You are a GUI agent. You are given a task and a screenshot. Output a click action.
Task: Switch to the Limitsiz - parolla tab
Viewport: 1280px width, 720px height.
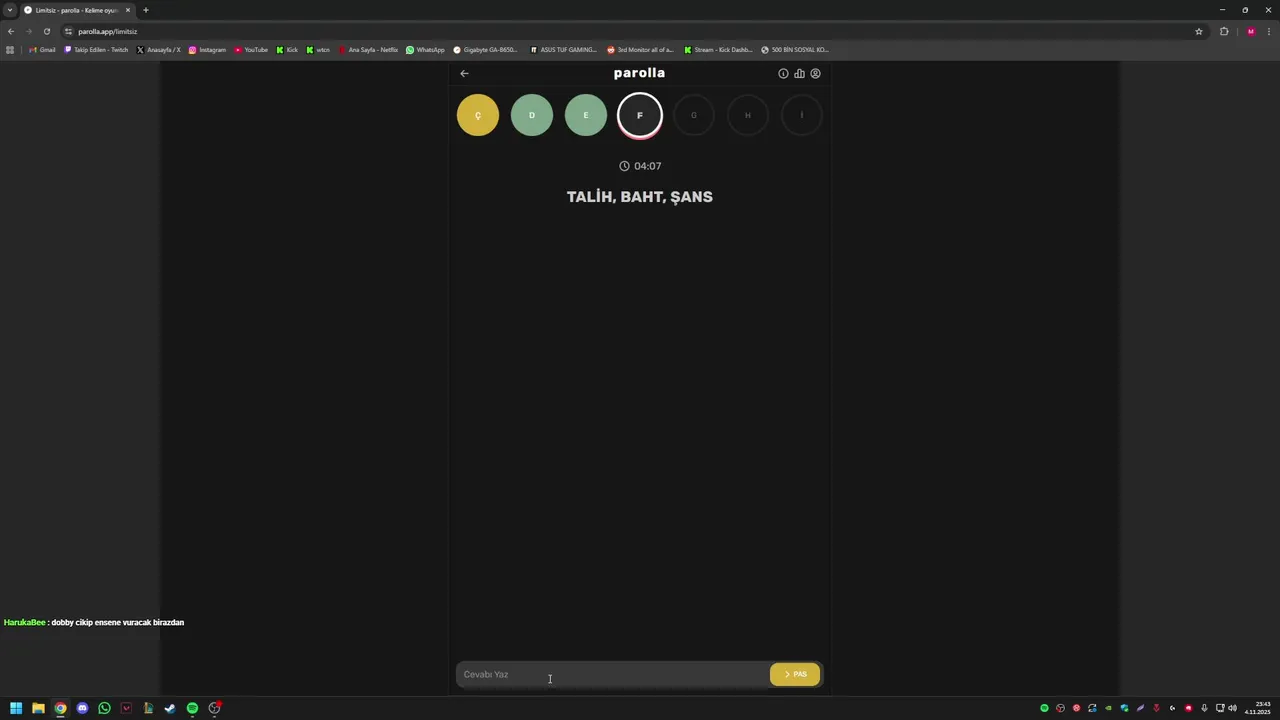77,10
